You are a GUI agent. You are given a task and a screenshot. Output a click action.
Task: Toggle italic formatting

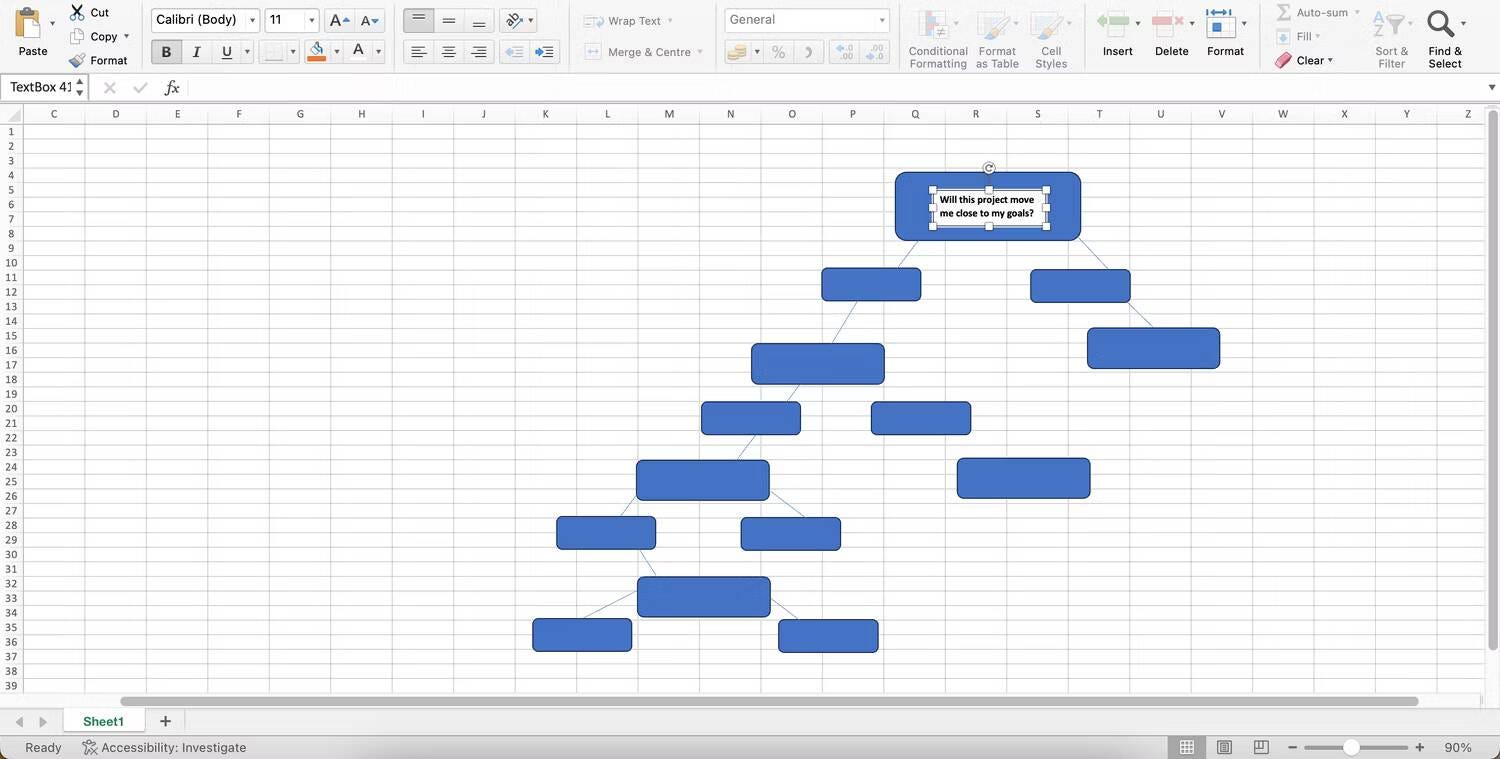coord(196,51)
